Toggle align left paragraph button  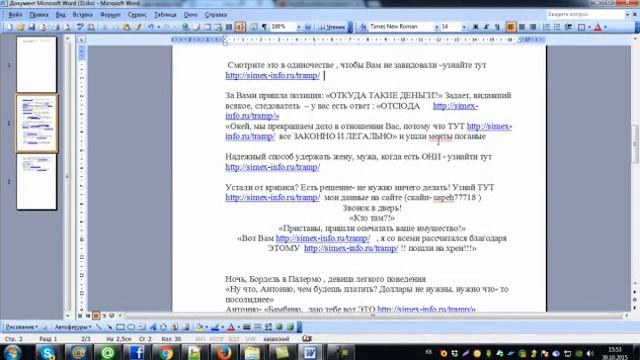tap(511, 27)
